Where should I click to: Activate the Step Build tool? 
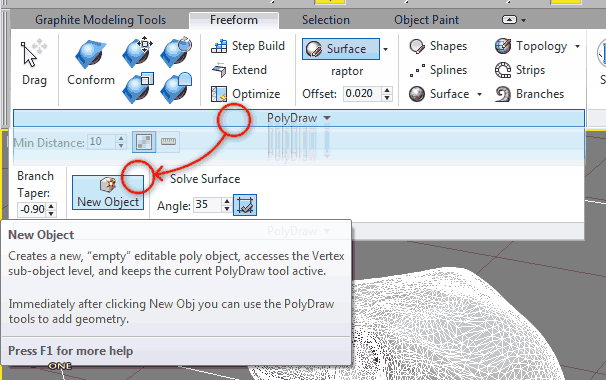pos(248,46)
